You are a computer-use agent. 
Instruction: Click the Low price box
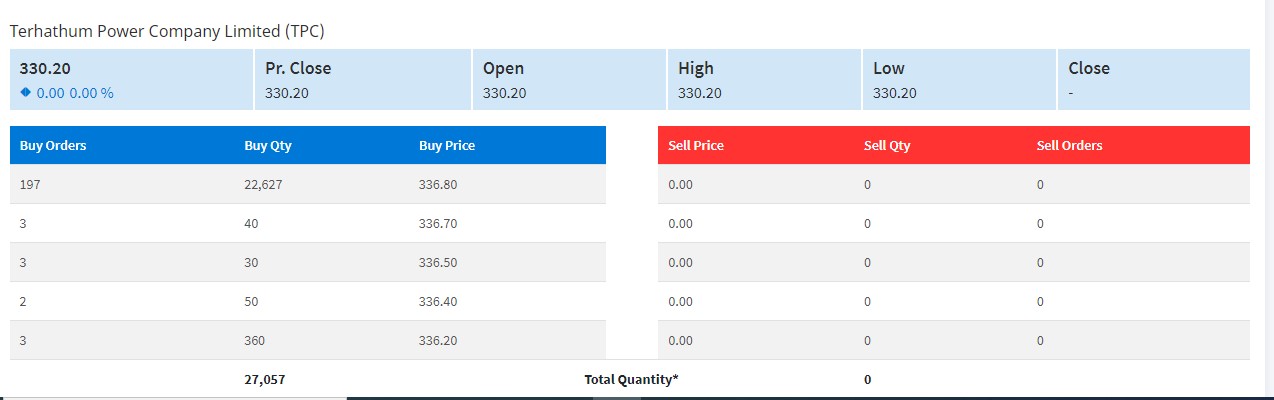(x=960, y=79)
